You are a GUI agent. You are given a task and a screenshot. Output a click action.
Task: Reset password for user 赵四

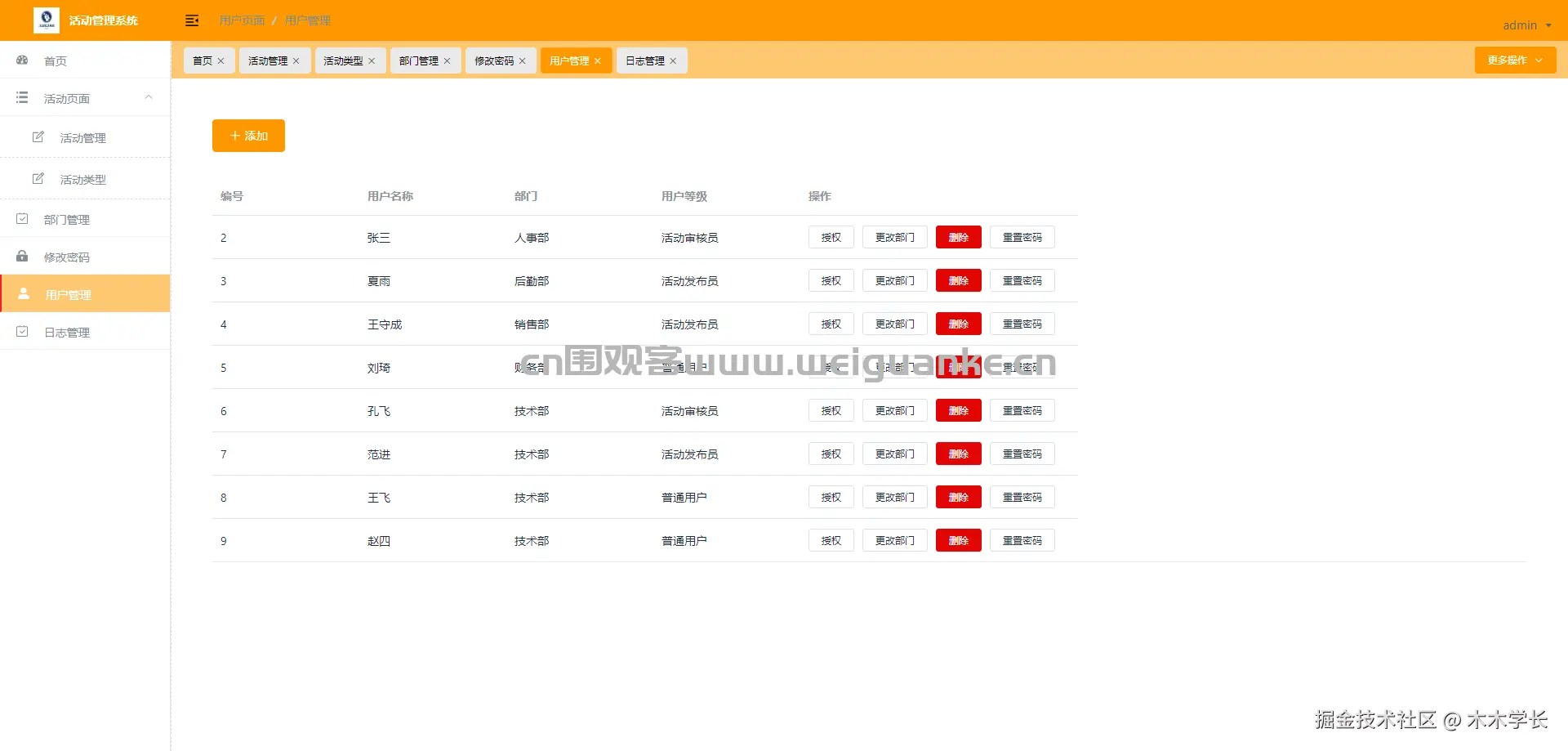tap(1022, 540)
